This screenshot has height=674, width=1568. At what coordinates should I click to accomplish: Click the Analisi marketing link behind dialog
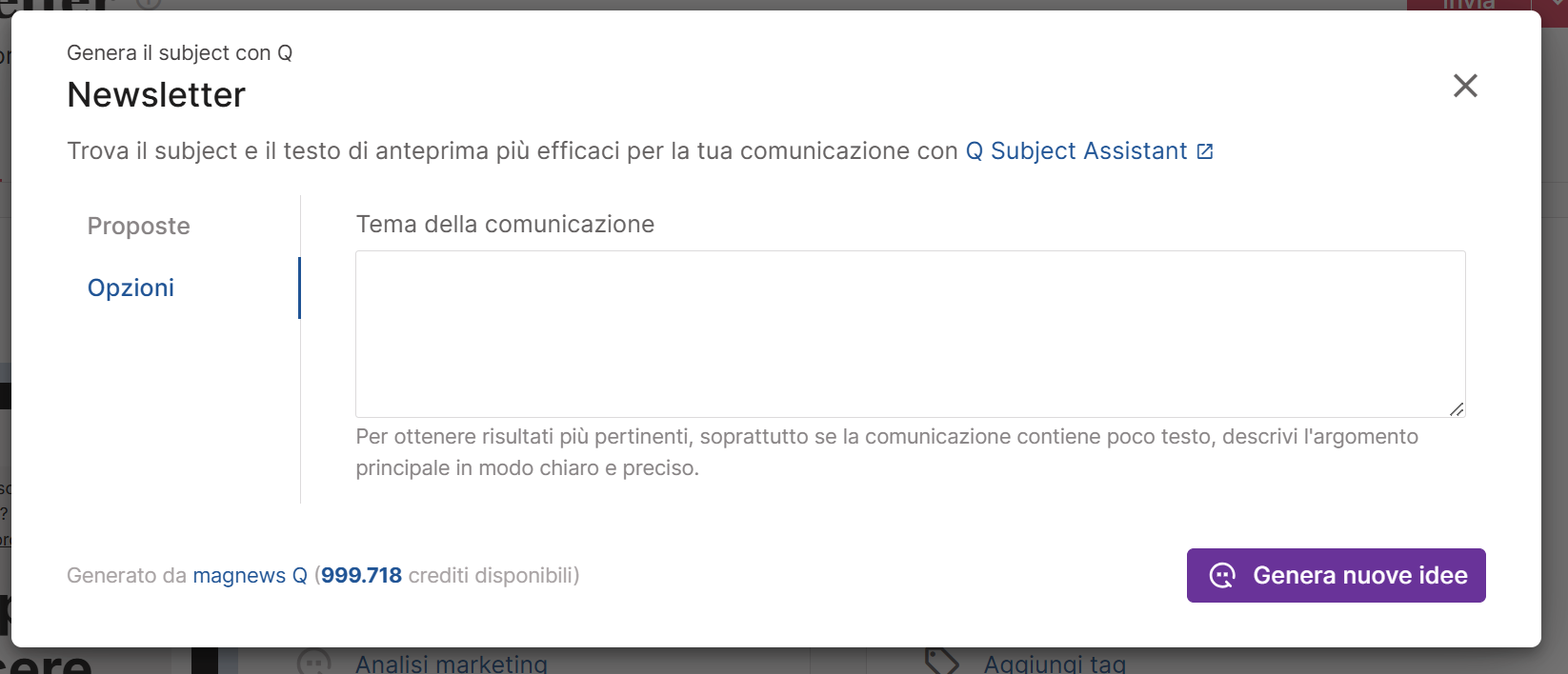(452, 664)
